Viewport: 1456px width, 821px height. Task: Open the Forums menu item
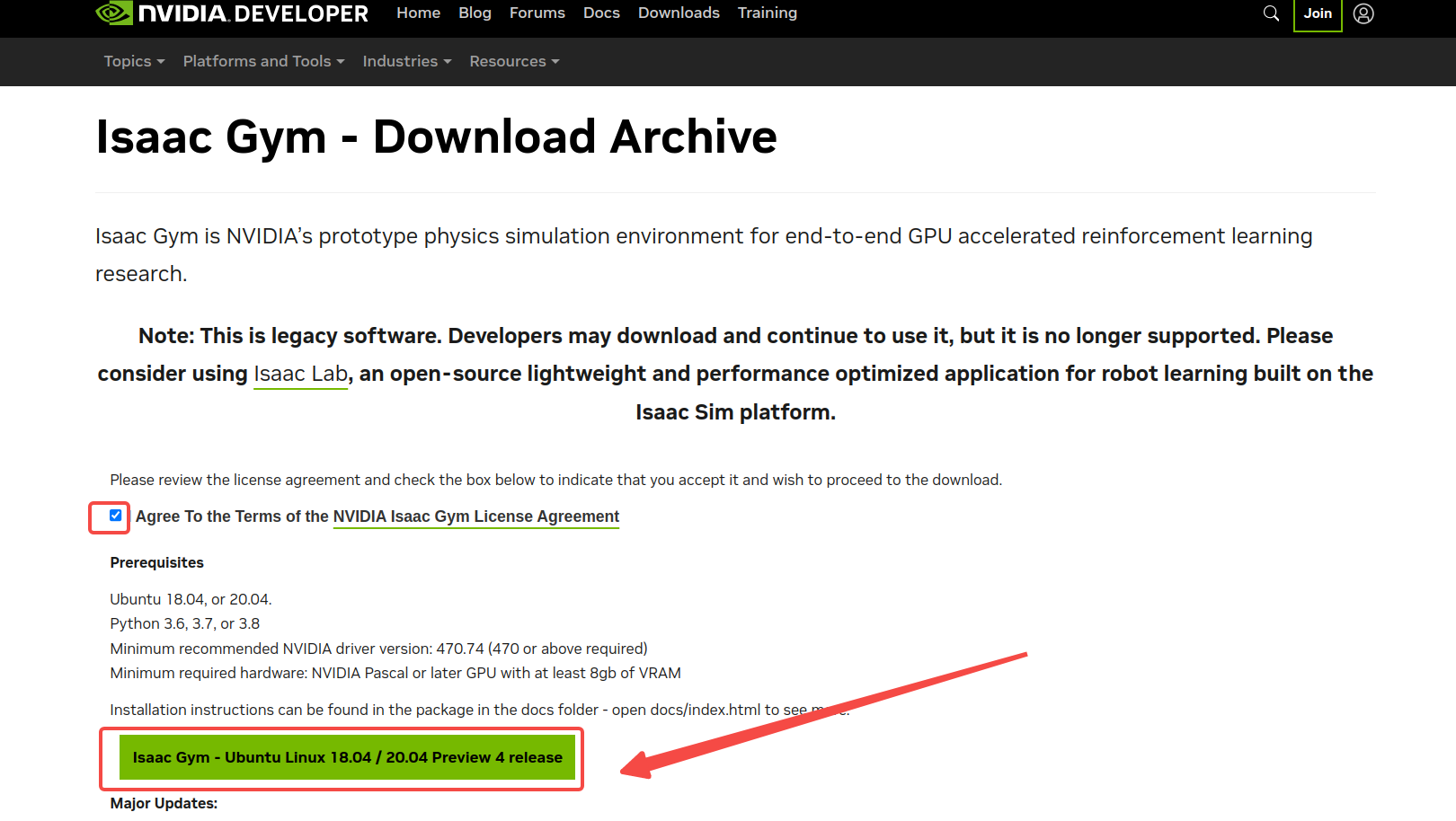point(537,13)
